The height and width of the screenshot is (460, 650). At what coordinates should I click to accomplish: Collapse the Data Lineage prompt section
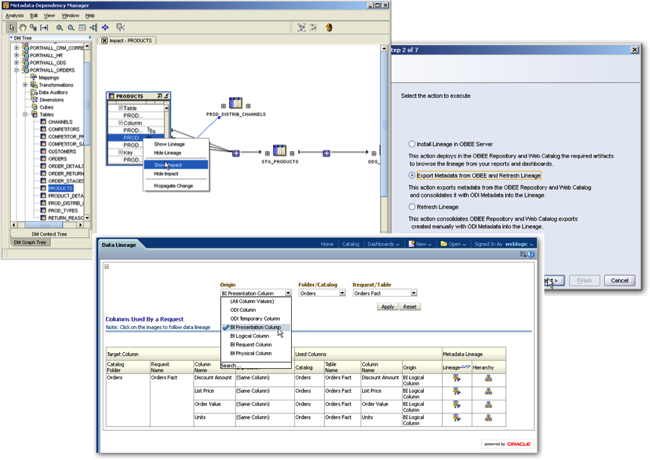tap(107, 266)
